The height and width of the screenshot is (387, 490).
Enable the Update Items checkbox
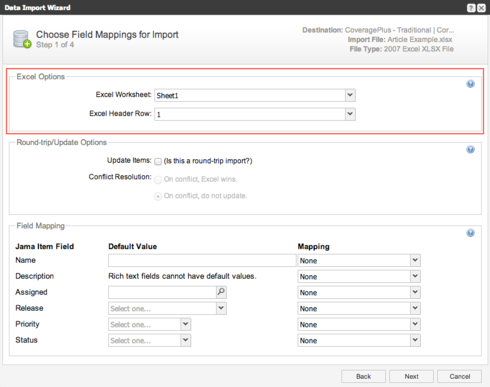tap(158, 161)
